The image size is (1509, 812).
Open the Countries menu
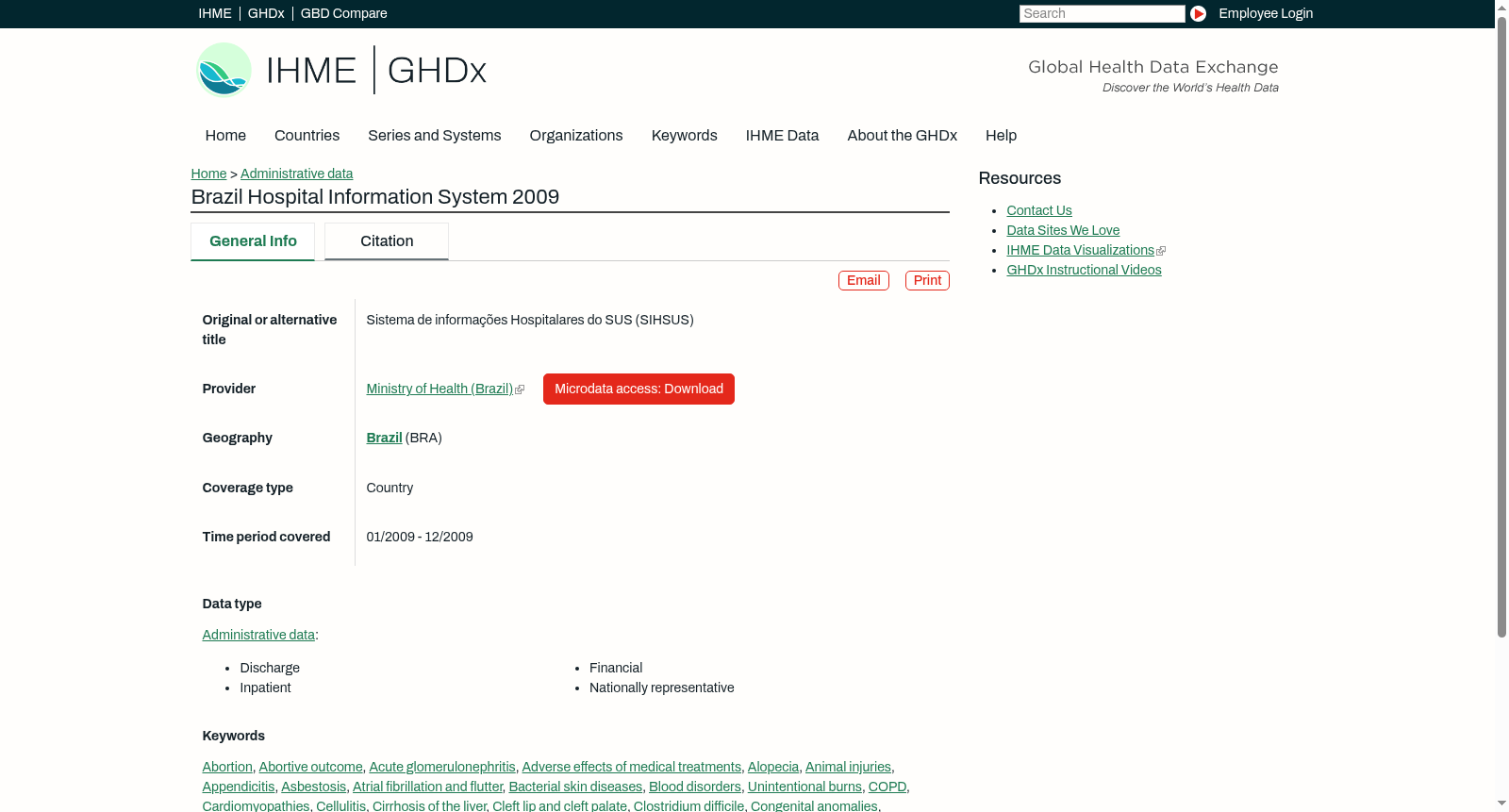(307, 136)
